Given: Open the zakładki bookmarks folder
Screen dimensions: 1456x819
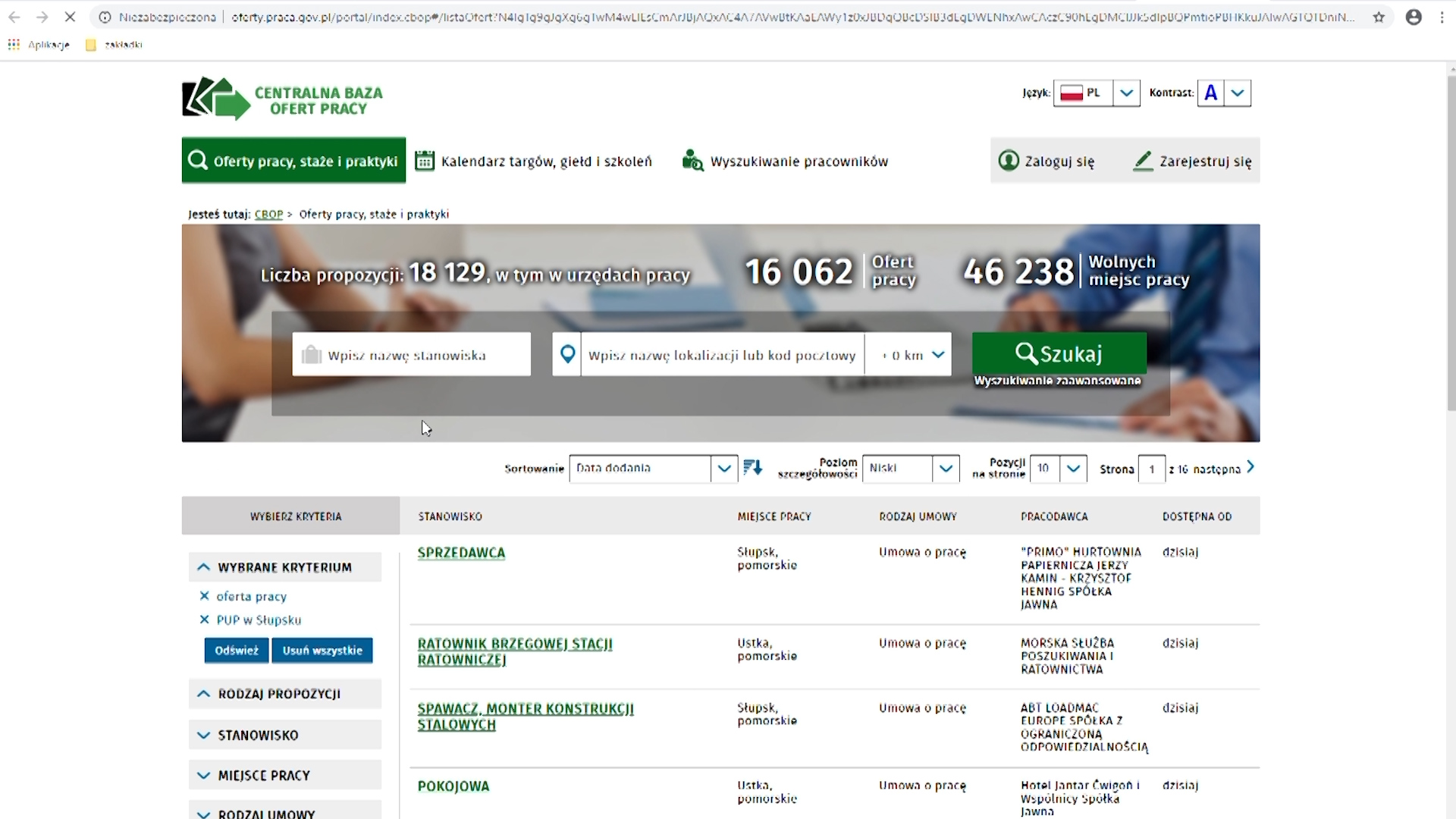Looking at the screenshot, I should pyautogui.click(x=115, y=45).
